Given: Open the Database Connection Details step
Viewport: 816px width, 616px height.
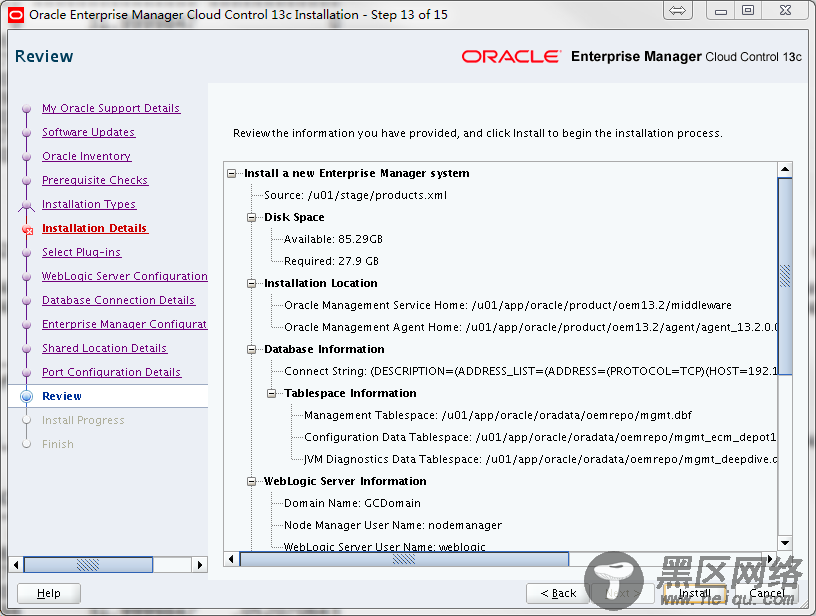Looking at the screenshot, I should 119,300.
